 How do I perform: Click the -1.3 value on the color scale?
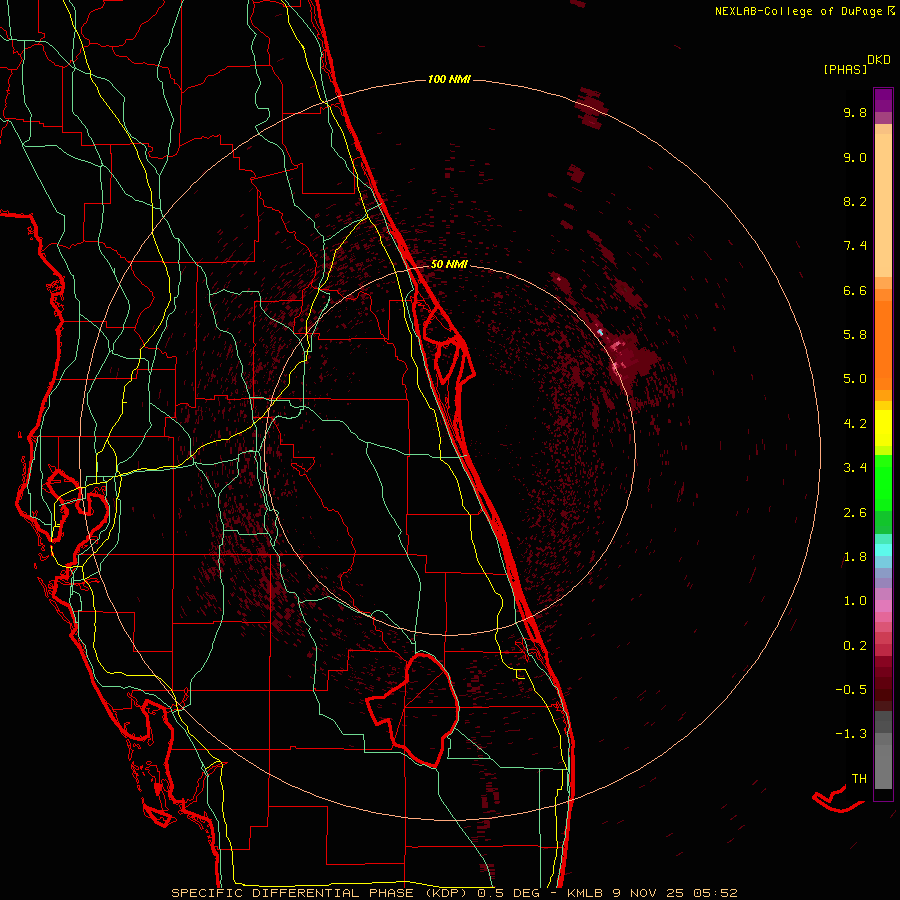(851, 734)
